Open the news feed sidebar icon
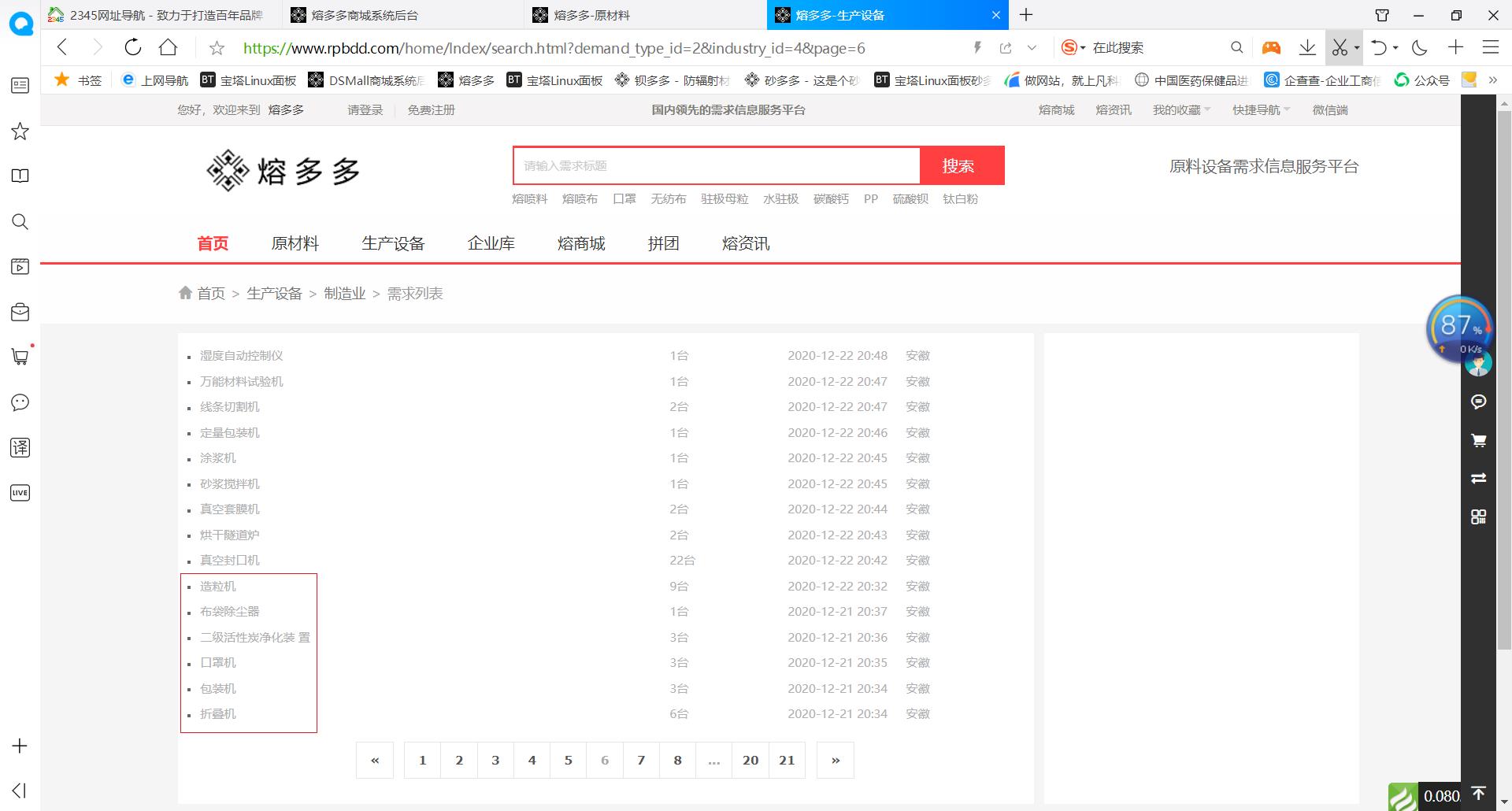Viewport: 1512px width, 811px height. coord(20,85)
